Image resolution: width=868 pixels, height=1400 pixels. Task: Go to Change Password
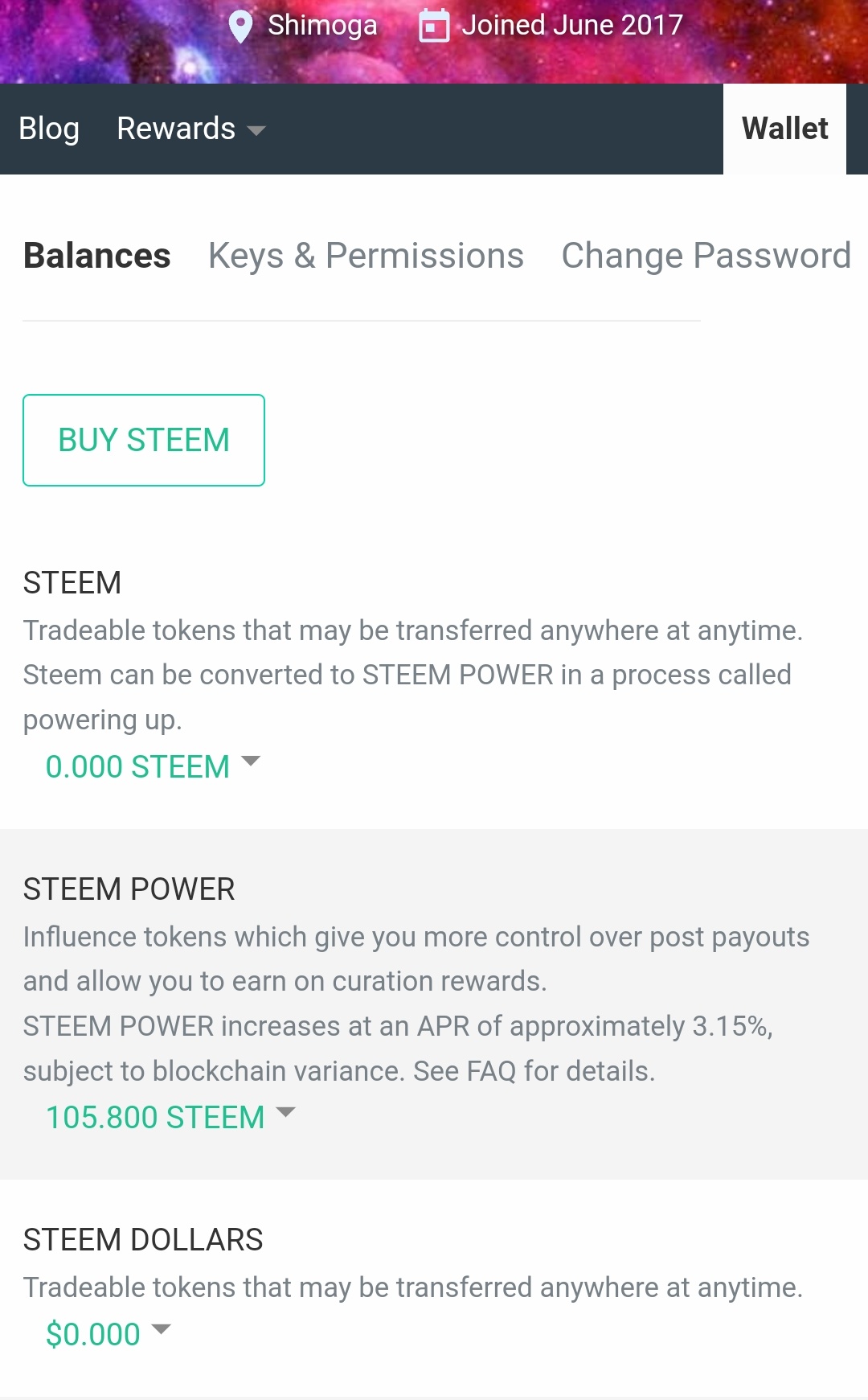706,256
